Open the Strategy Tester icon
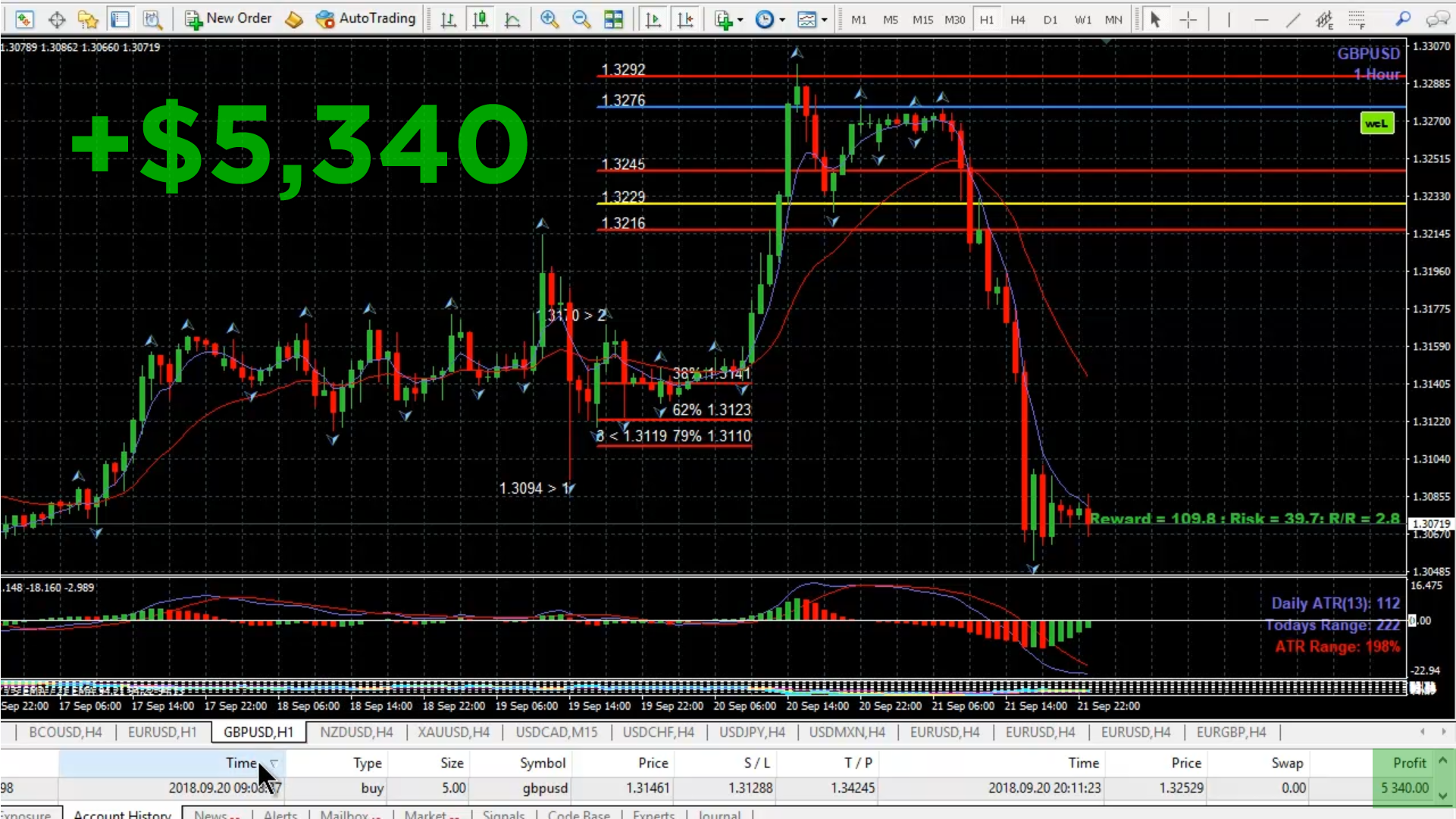 pyautogui.click(x=152, y=19)
